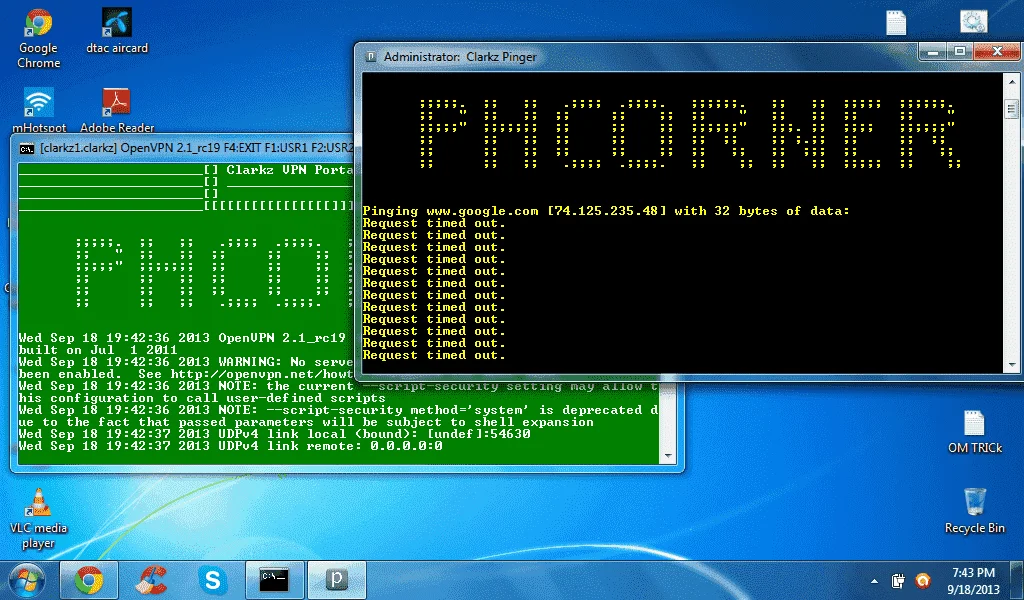Click the Clarkz Pinger scrollbar down arrow
Viewport: 1024px width, 600px height.
tap(1012, 365)
